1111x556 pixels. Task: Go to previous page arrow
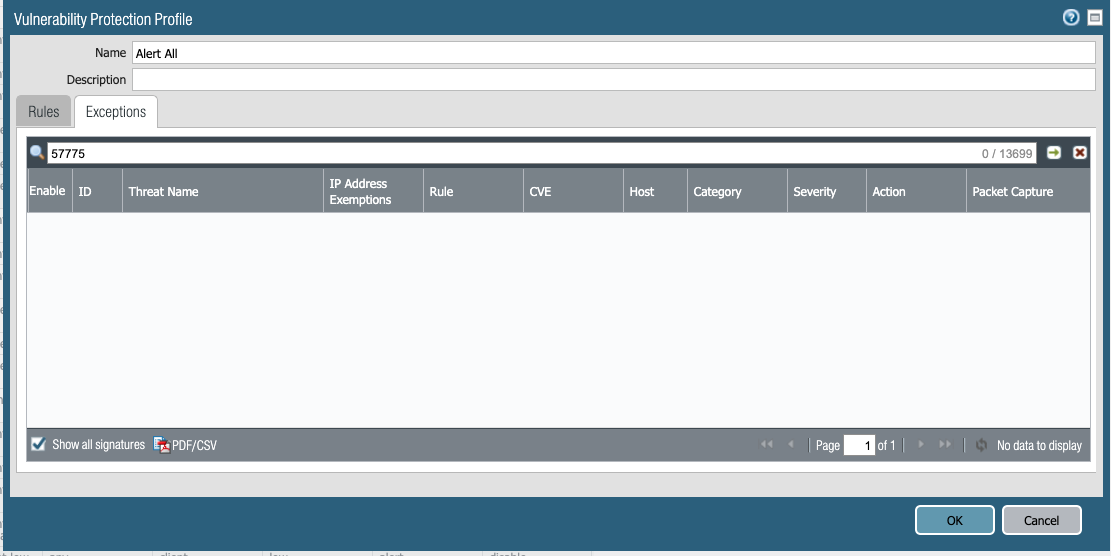tap(791, 445)
